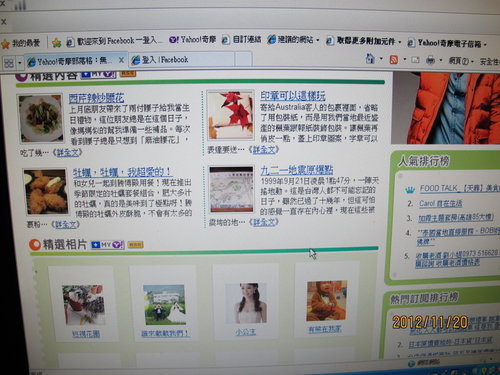Expand the Print dropdown arrow
This screenshot has width=500, height=375.
[441, 61]
